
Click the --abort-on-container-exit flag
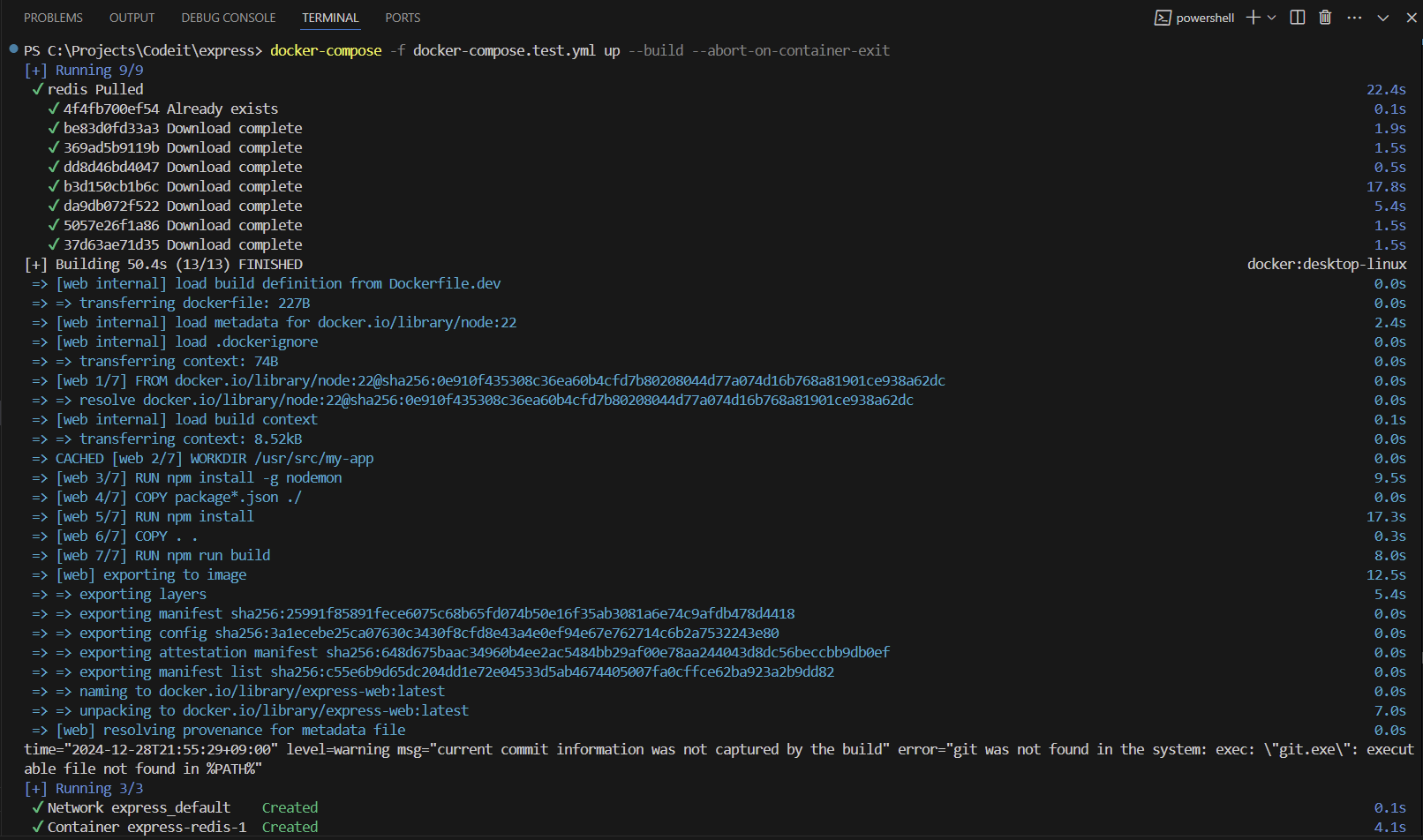(x=790, y=50)
